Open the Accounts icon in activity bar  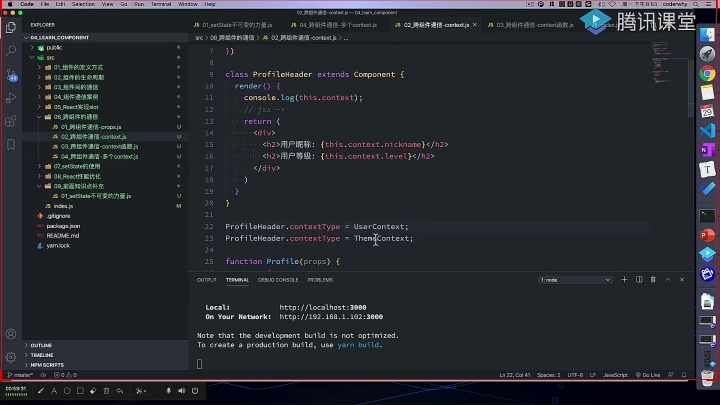(11, 334)
